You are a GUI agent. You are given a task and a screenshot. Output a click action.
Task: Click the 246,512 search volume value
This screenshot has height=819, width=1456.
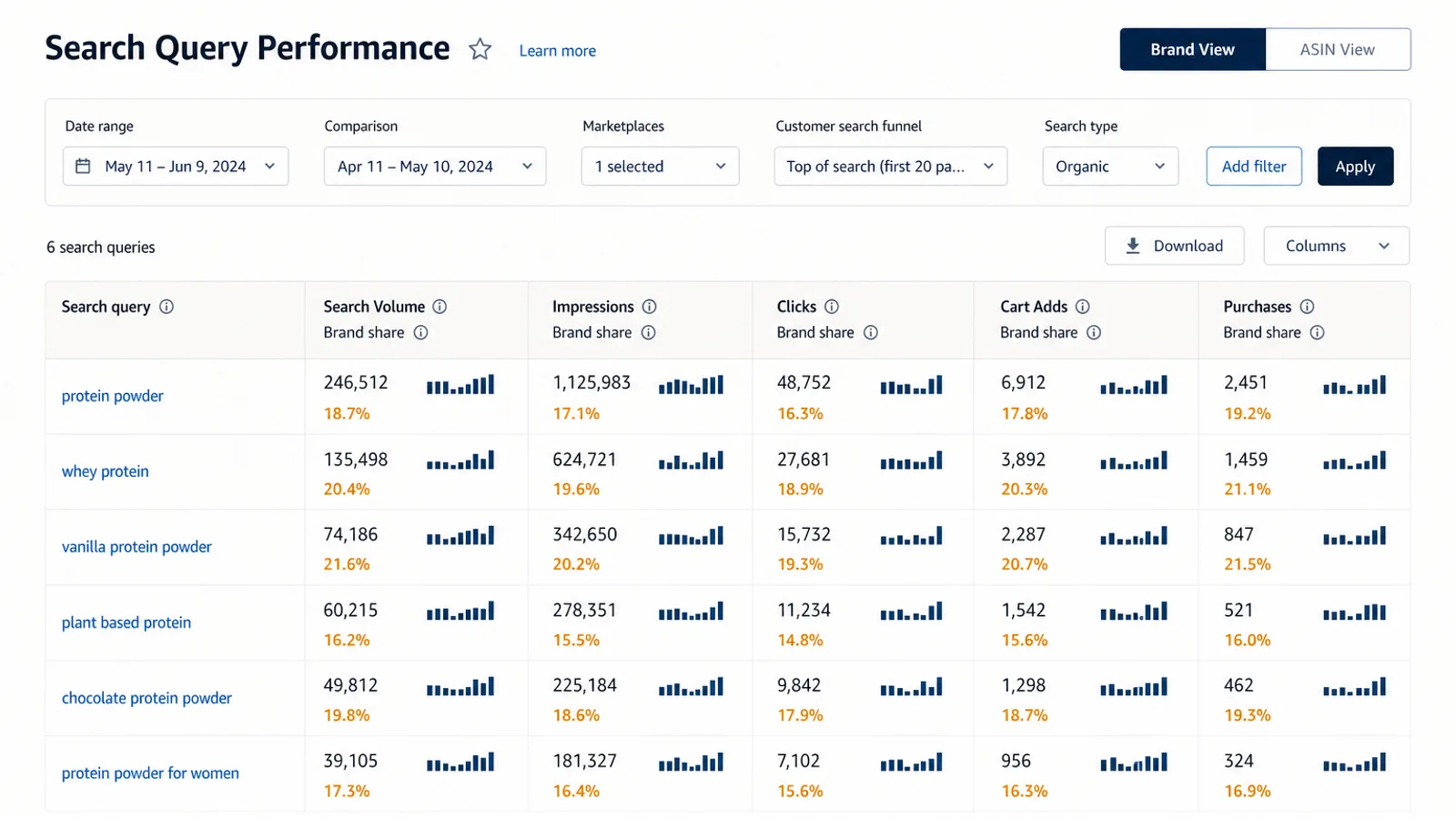[x=356, y=383]
